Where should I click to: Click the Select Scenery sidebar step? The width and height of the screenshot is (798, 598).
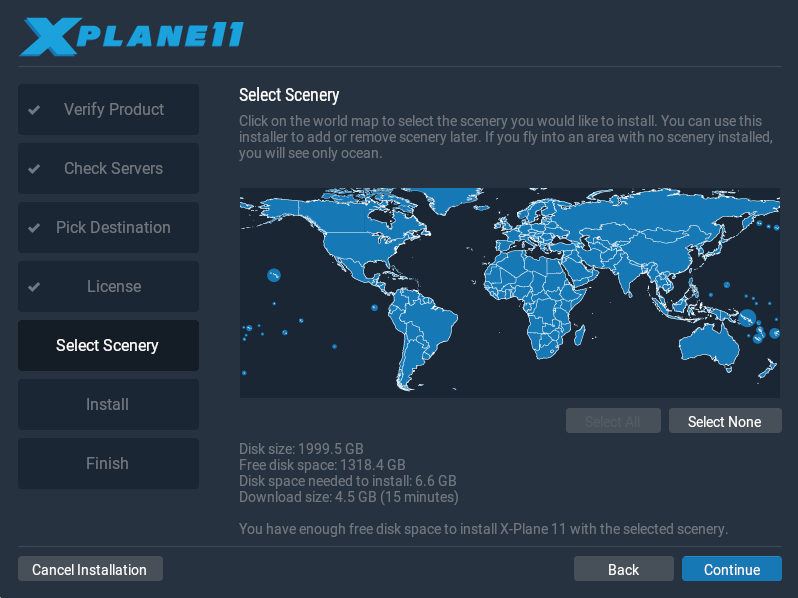click(x=108, y=346)
